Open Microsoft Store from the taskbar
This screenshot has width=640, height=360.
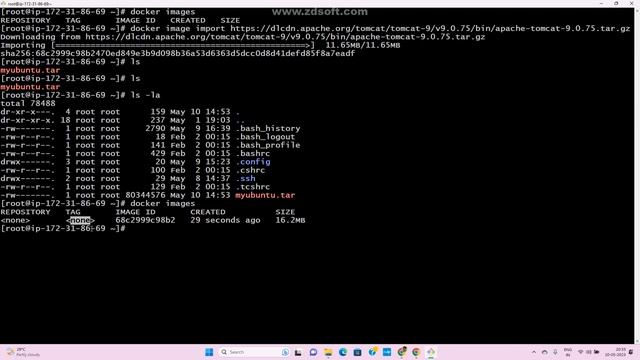tap(357, 352)
